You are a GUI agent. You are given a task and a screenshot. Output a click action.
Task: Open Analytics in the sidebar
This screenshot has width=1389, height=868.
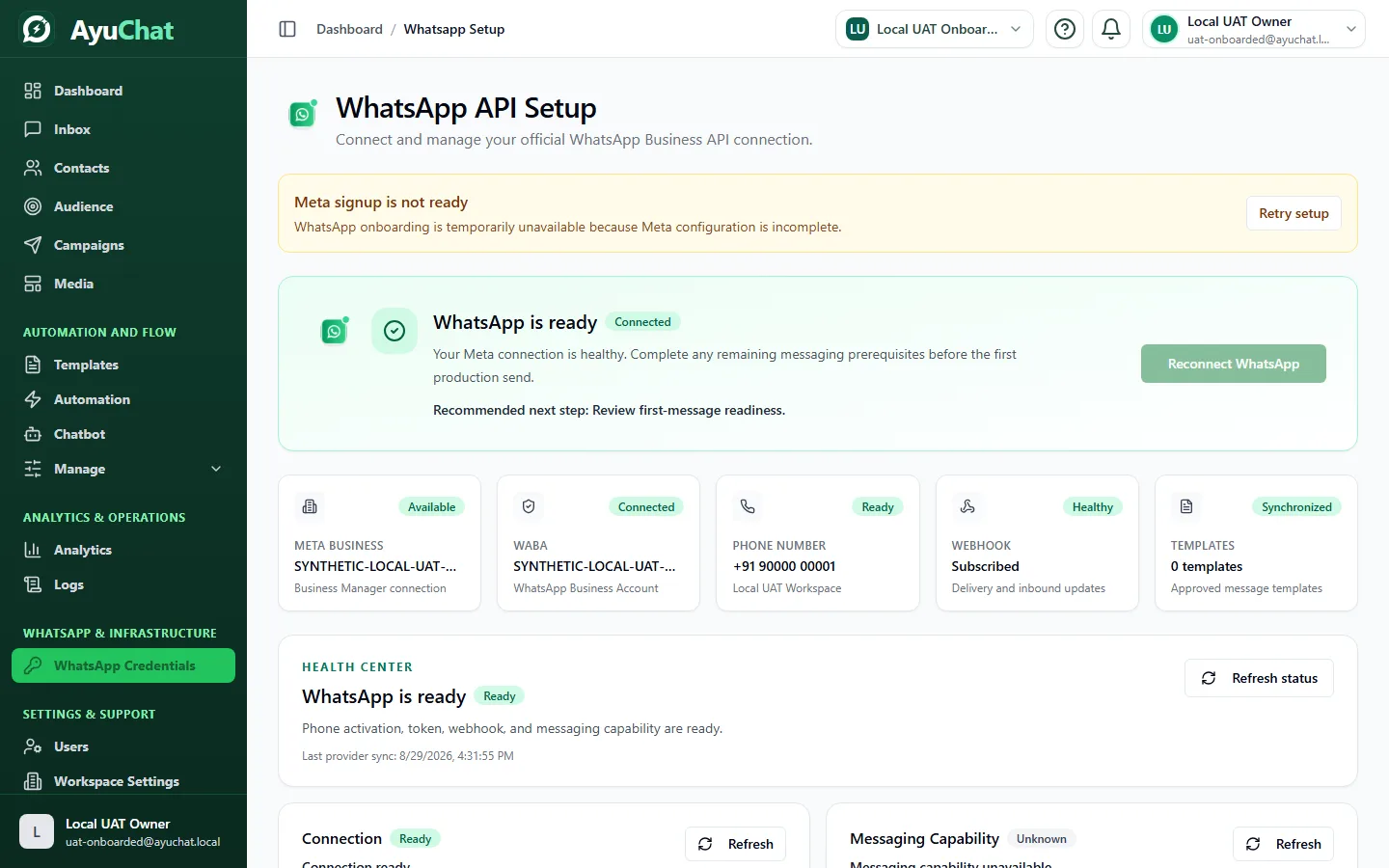(123, 550)
